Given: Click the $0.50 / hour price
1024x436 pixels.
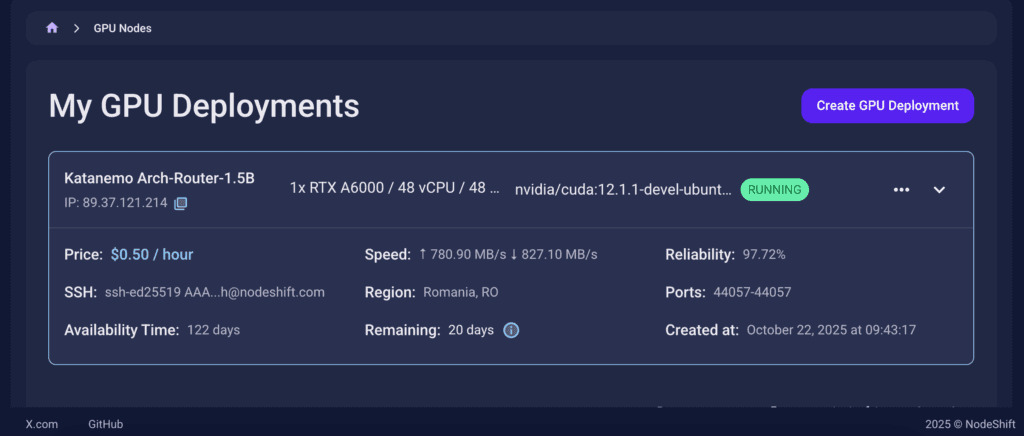Looking at the screenshot, I should pos(152,255).
